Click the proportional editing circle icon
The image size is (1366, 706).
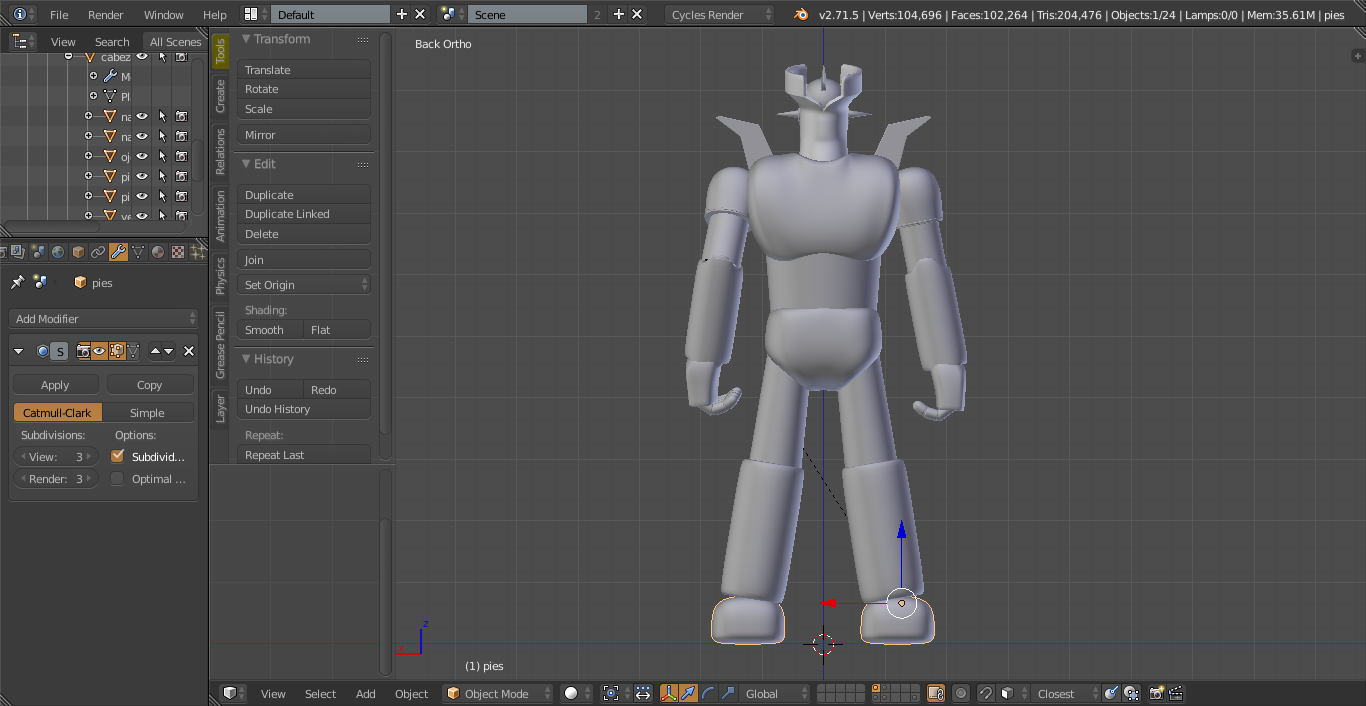click(961, 693)
